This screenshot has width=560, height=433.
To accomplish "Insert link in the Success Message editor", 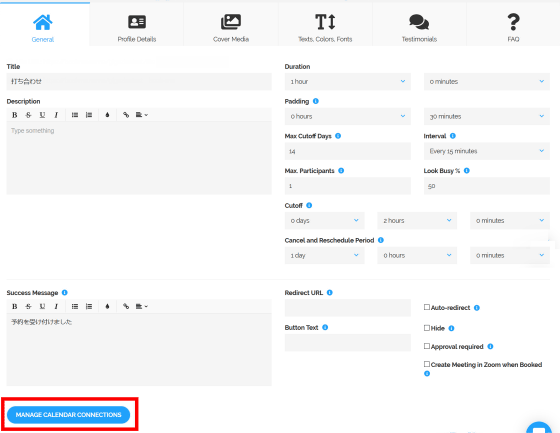I will 126,307.
